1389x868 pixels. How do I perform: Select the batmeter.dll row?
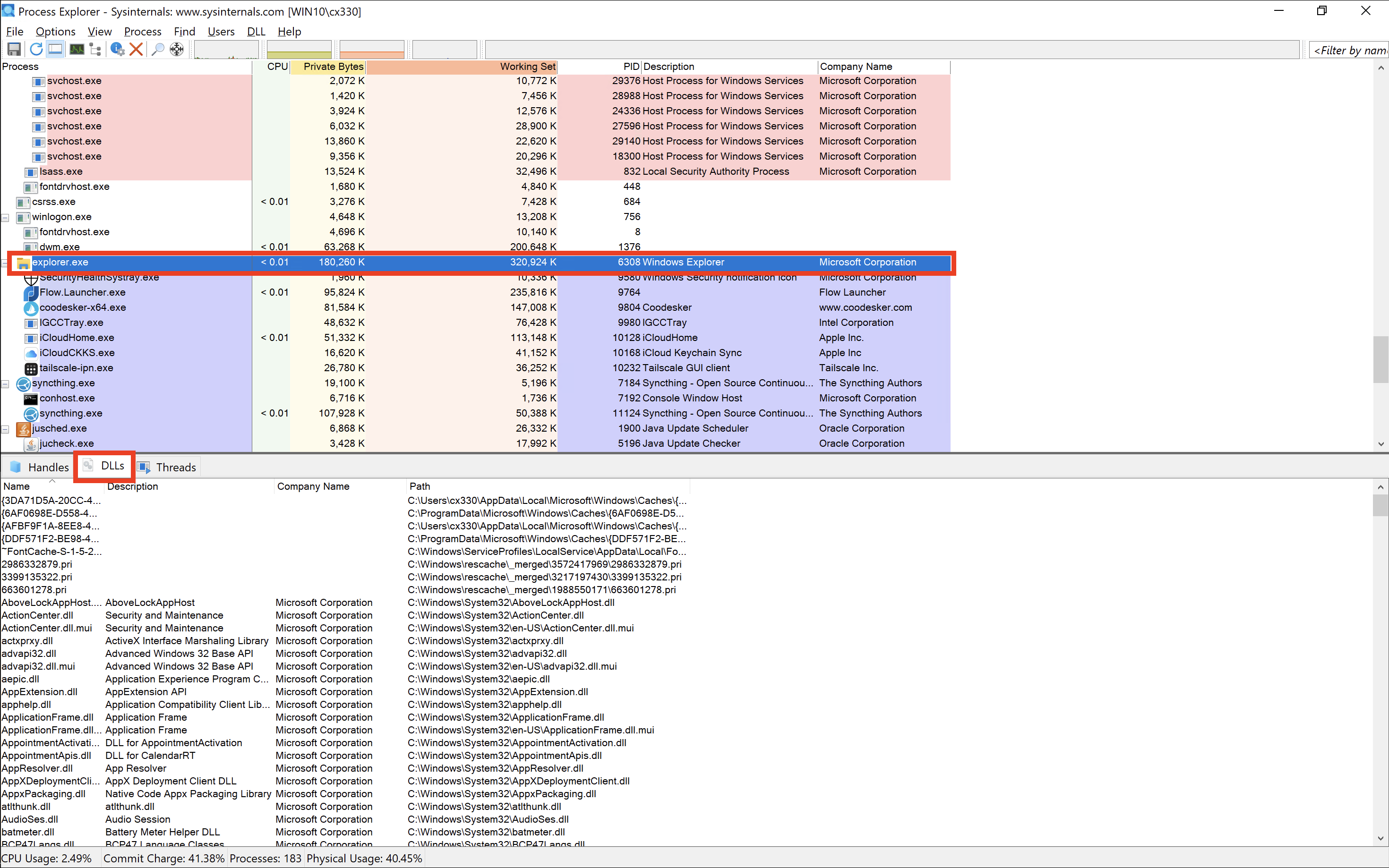click(344, 833)
